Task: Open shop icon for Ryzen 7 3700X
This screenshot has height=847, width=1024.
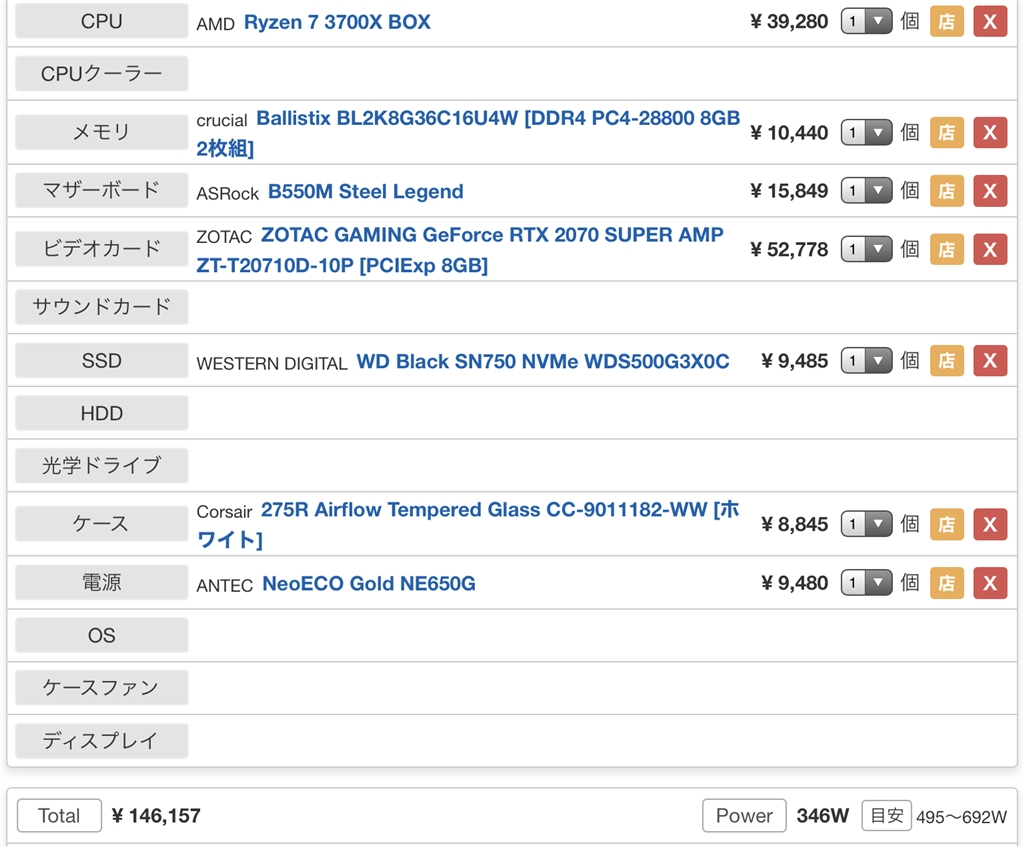Action: [946, 21]
